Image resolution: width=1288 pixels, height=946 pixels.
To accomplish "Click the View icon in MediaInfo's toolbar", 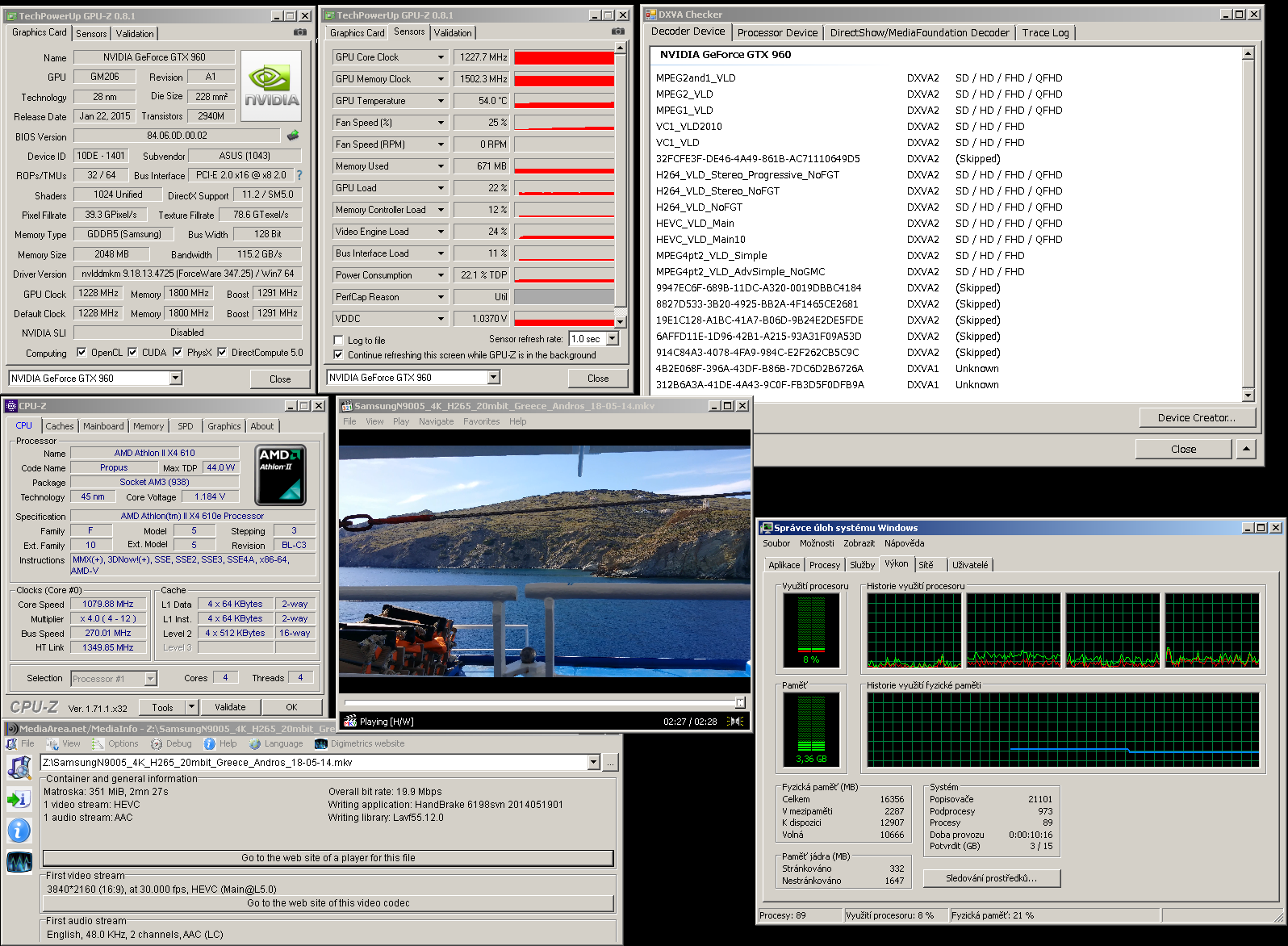I will click(53, 744).
